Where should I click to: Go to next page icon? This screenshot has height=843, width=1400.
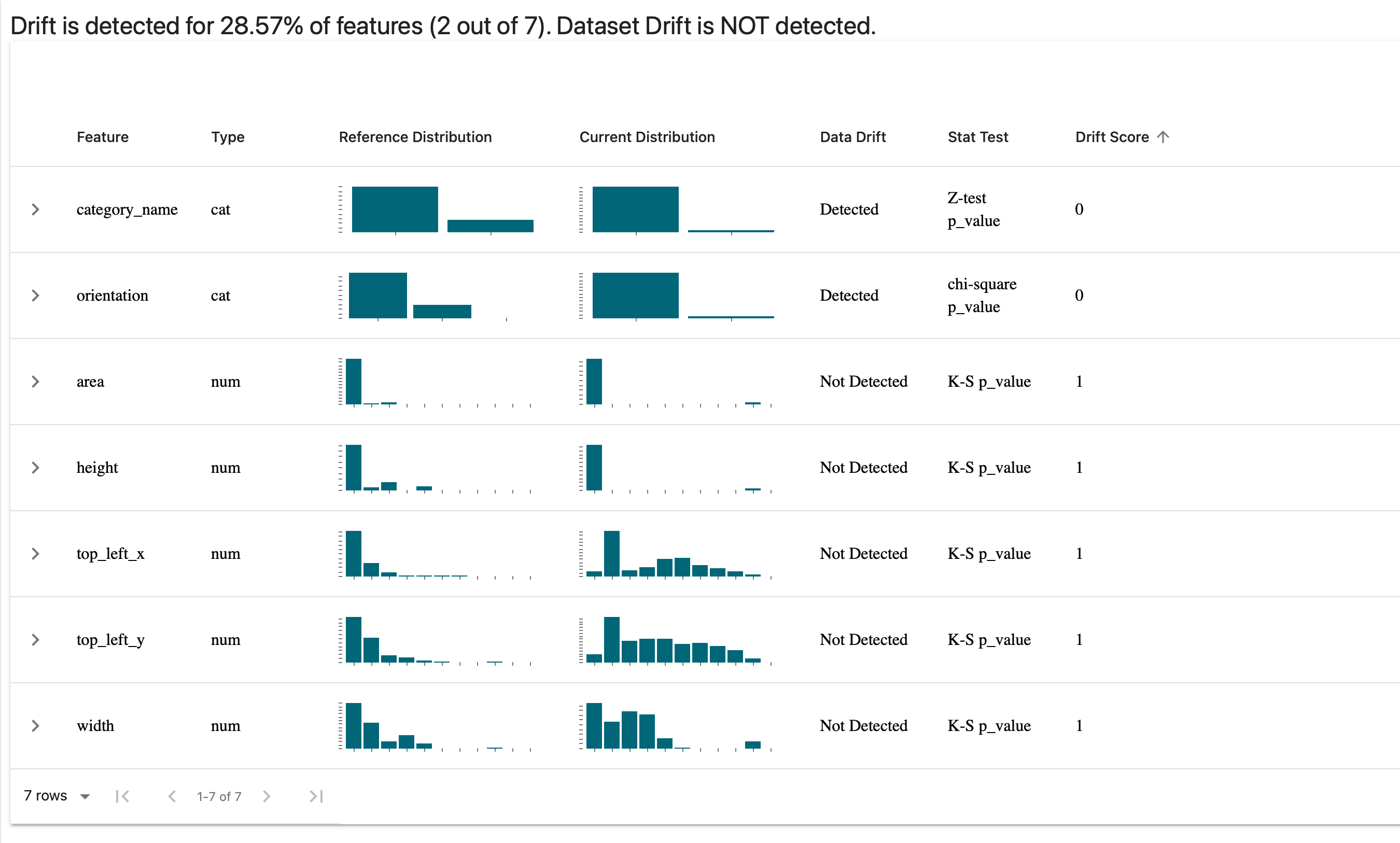(267, 796)
